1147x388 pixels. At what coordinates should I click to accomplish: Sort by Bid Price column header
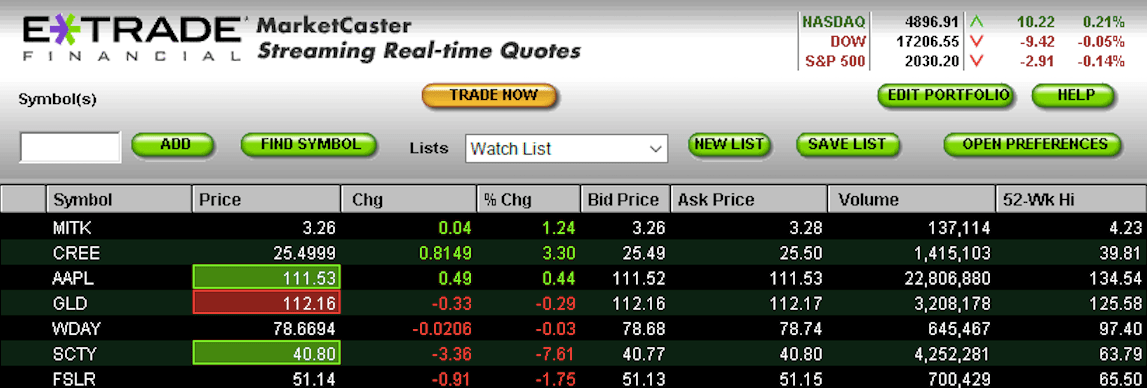[x=625, y=200]
